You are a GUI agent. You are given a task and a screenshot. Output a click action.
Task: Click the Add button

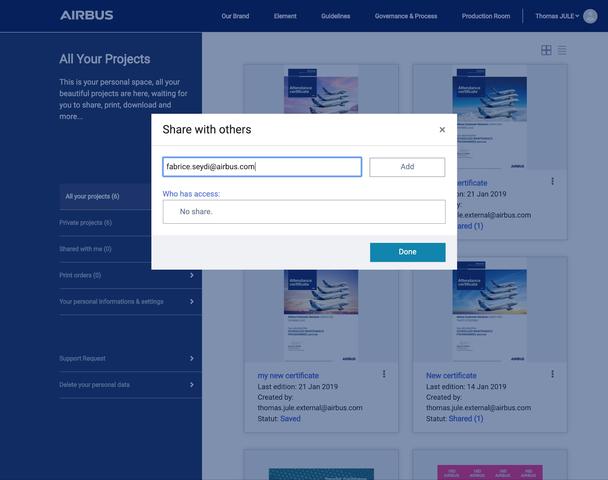(407, 167)
